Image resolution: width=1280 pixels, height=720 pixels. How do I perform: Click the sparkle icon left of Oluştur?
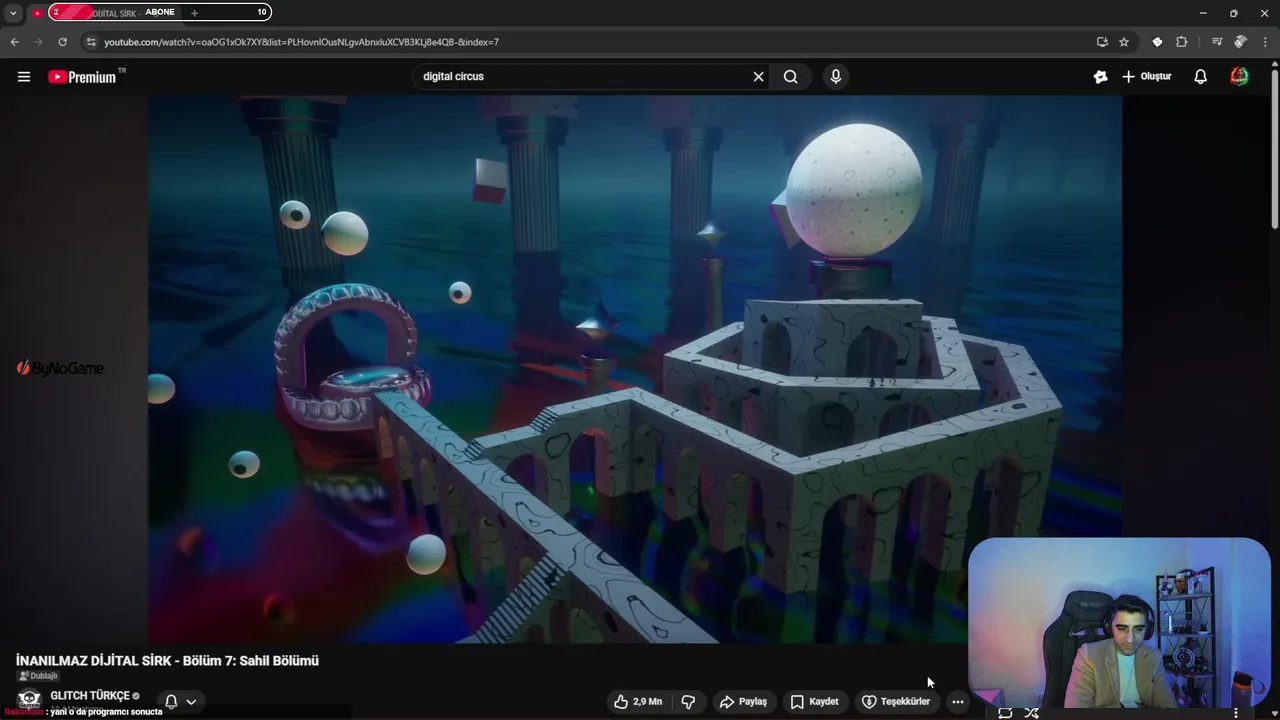[1101, 77]
